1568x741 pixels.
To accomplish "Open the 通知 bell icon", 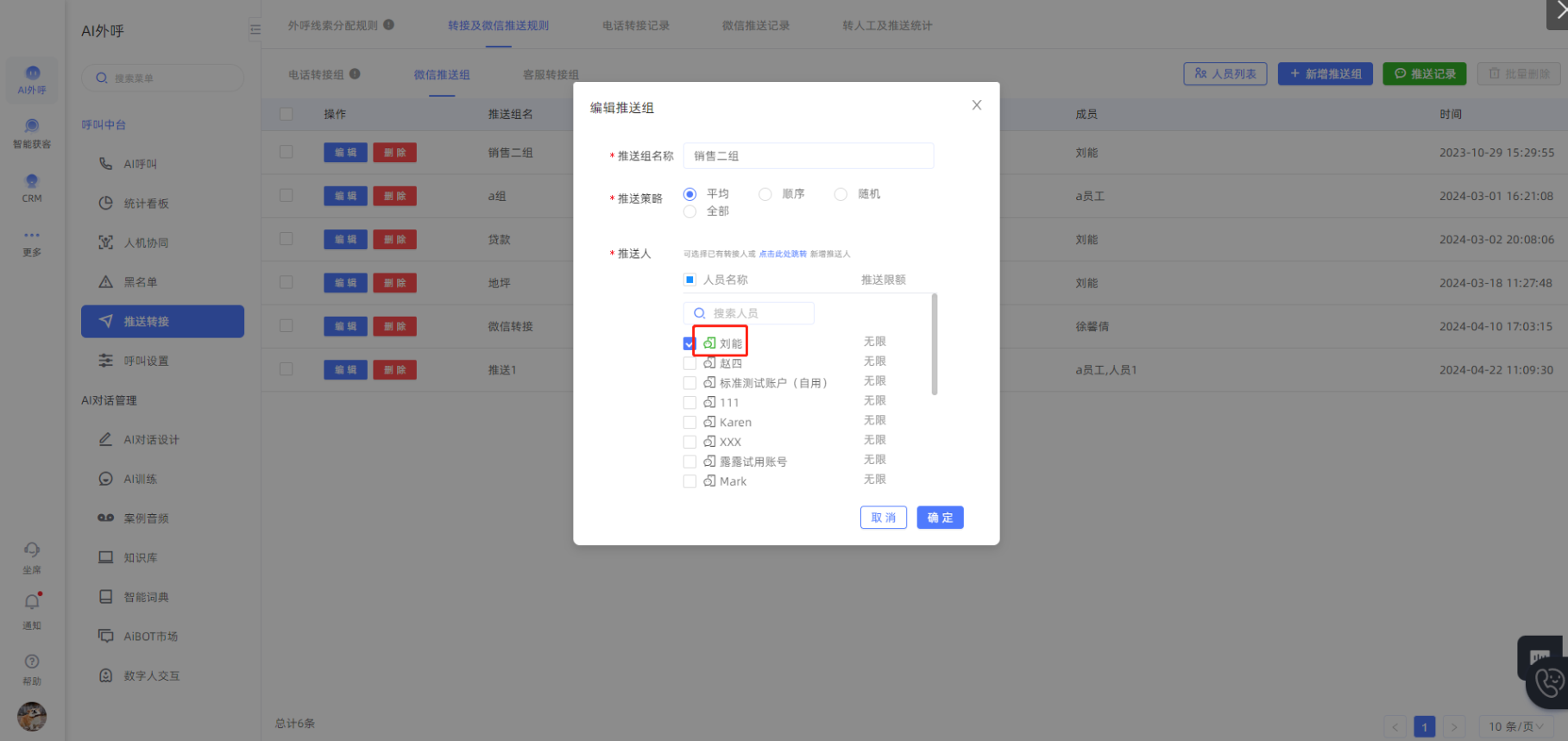I will [32, 603].
